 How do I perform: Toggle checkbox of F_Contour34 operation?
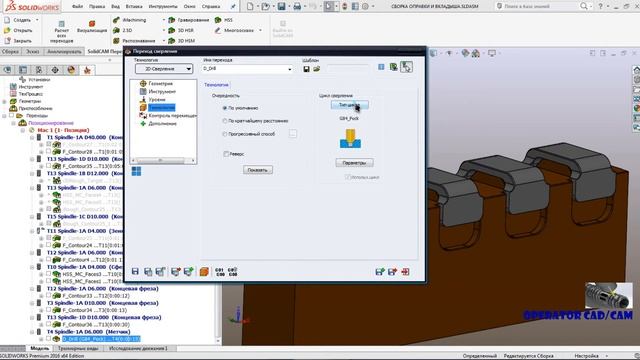(x=49, y=310)
